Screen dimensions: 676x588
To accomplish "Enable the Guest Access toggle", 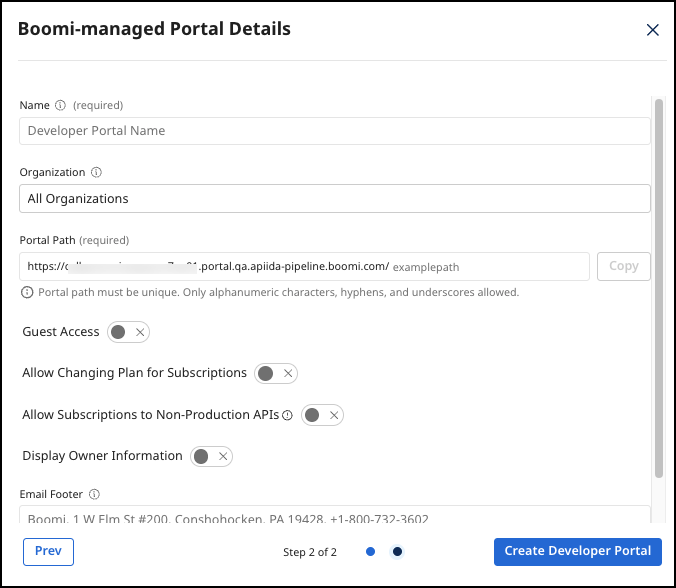I will coord(128,332).
